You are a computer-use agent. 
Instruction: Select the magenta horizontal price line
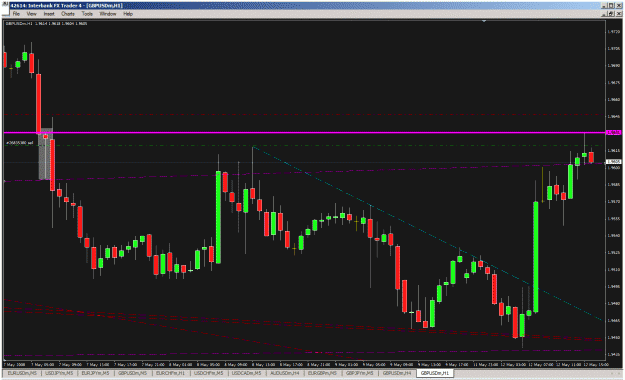coord(305,132)
